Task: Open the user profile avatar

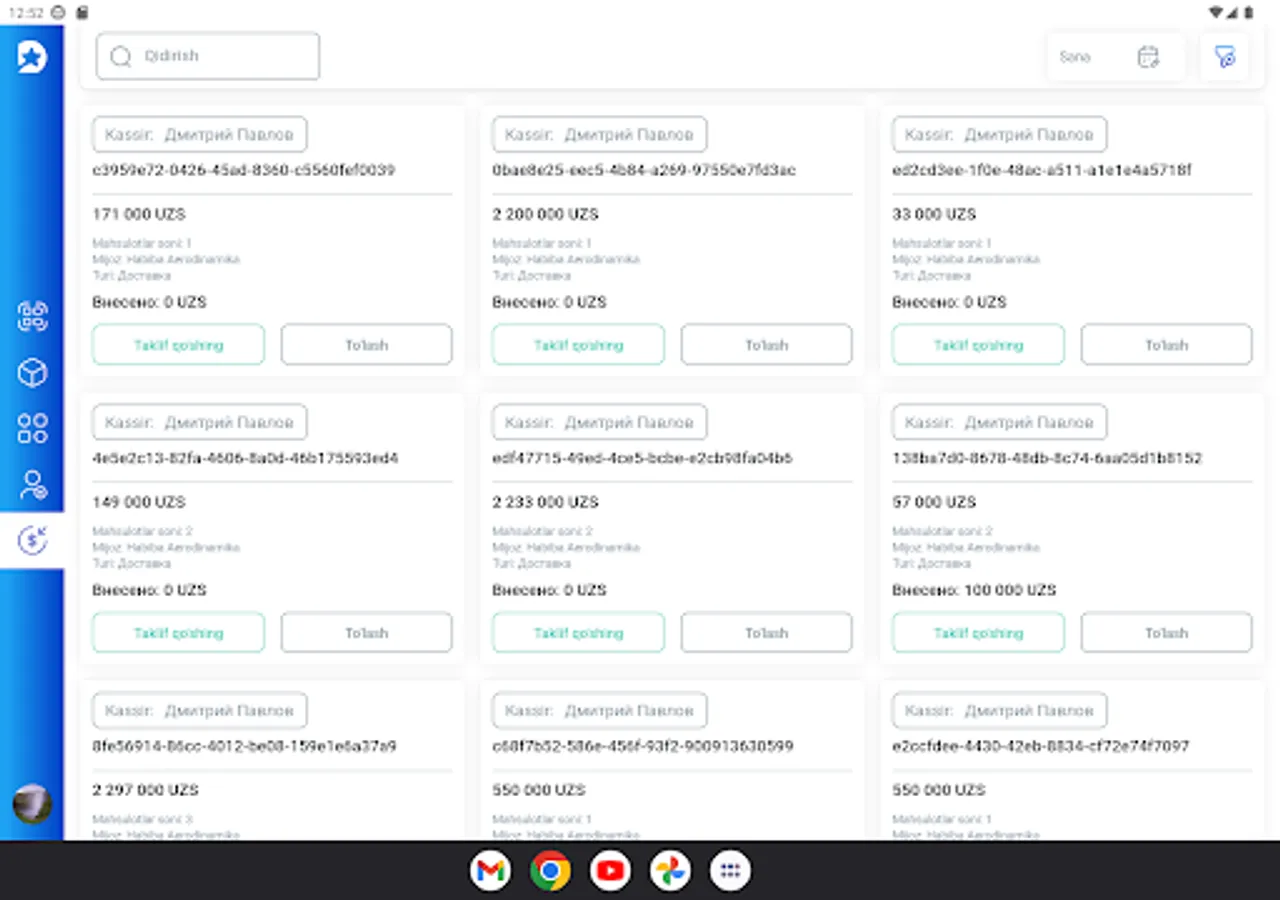Action: (x=32, y=804)
